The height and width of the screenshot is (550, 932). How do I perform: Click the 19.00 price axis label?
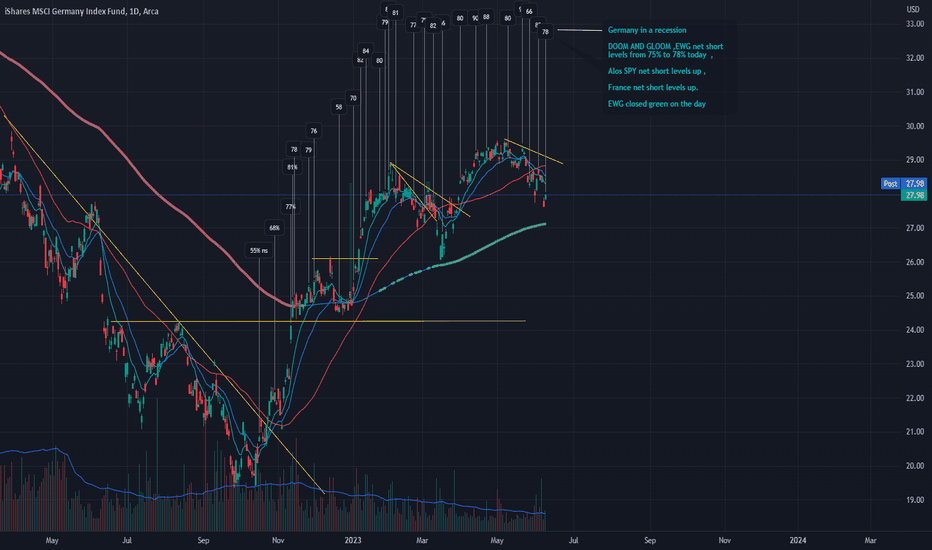coord(915,500)
